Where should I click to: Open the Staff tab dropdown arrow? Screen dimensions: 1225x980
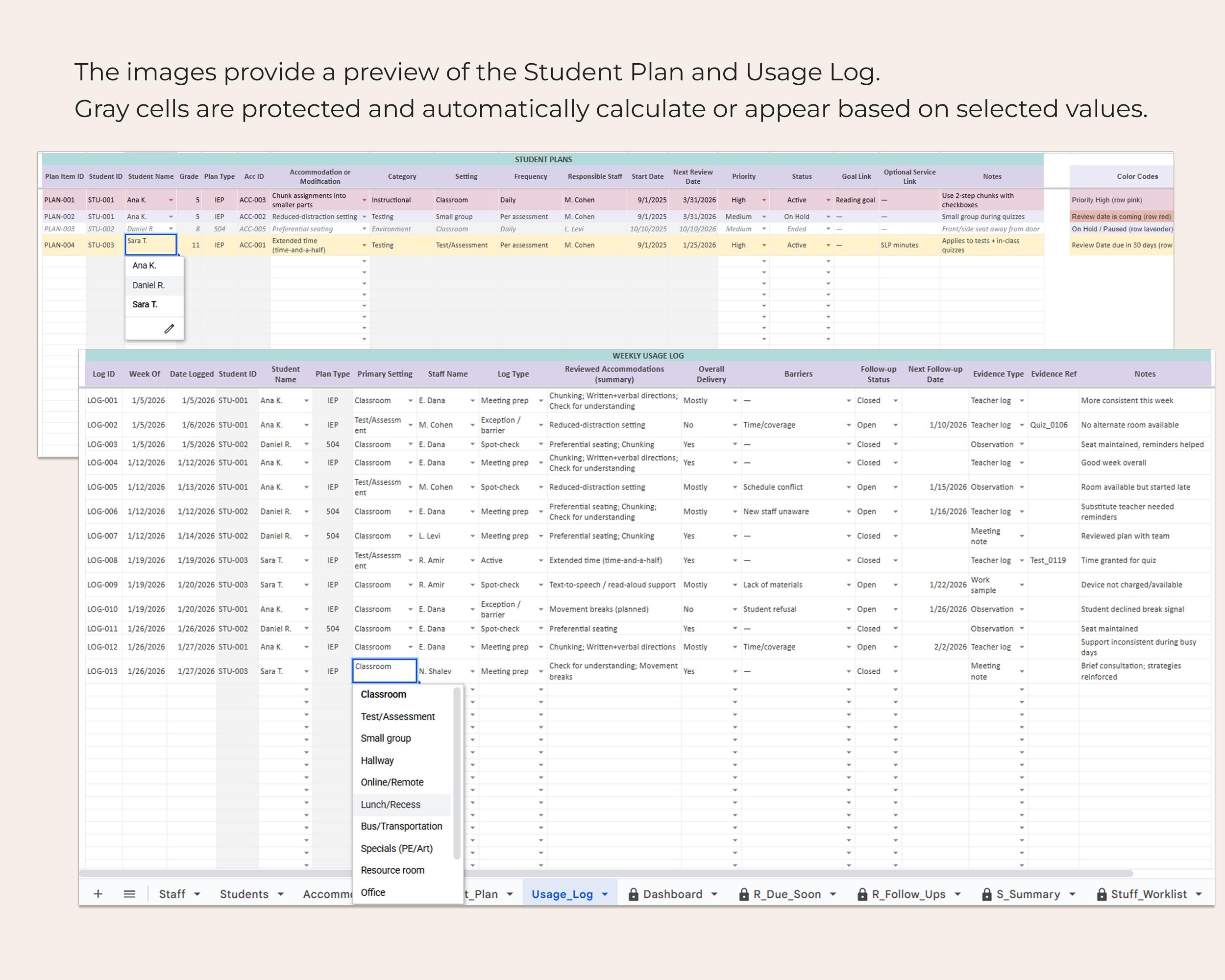197,894
